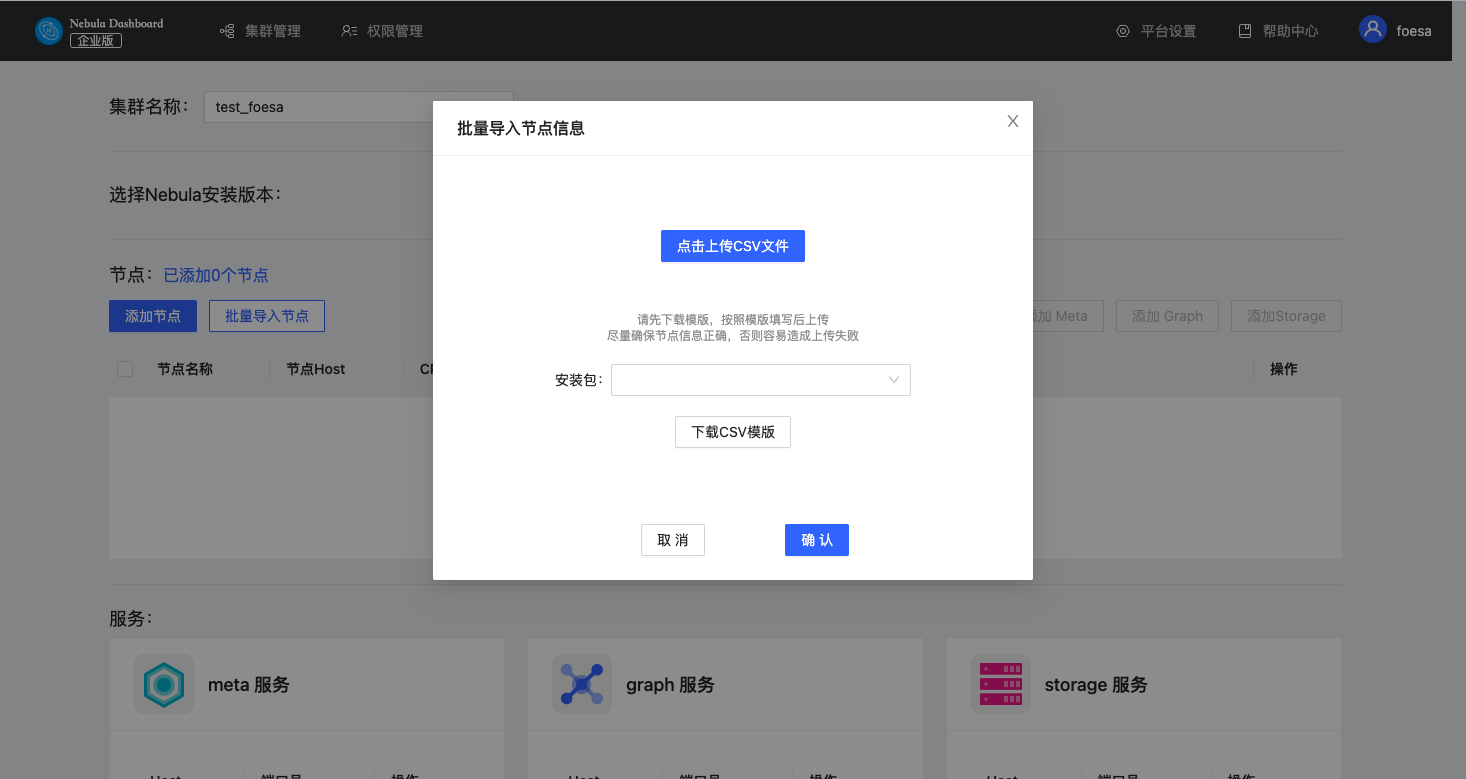This screenshot has width=1466, height=779.
Task: Click the help center book icon
Action: tap(1245, 31)
